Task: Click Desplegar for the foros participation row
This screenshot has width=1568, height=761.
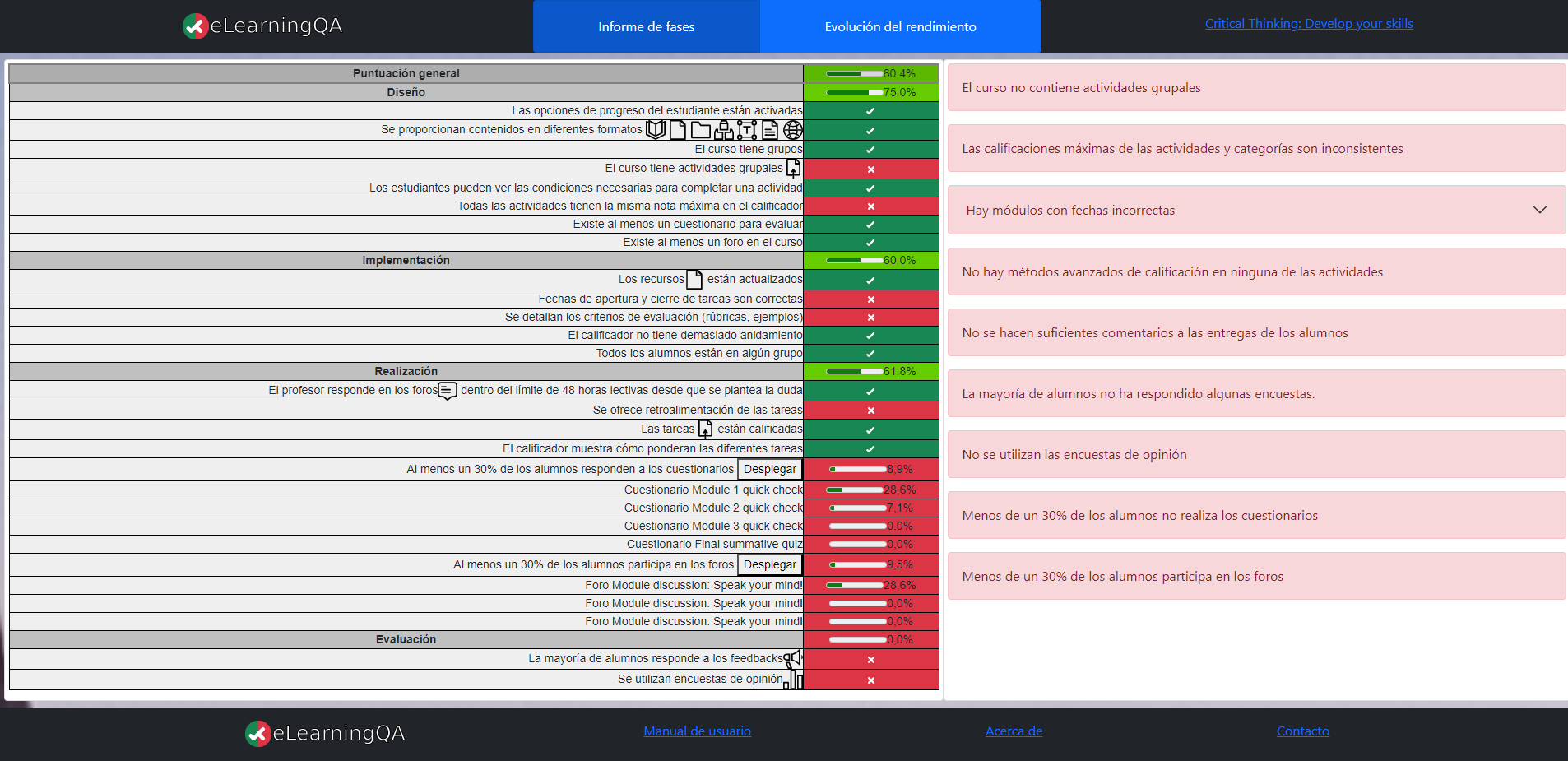Action: click(x=769, y=565)
